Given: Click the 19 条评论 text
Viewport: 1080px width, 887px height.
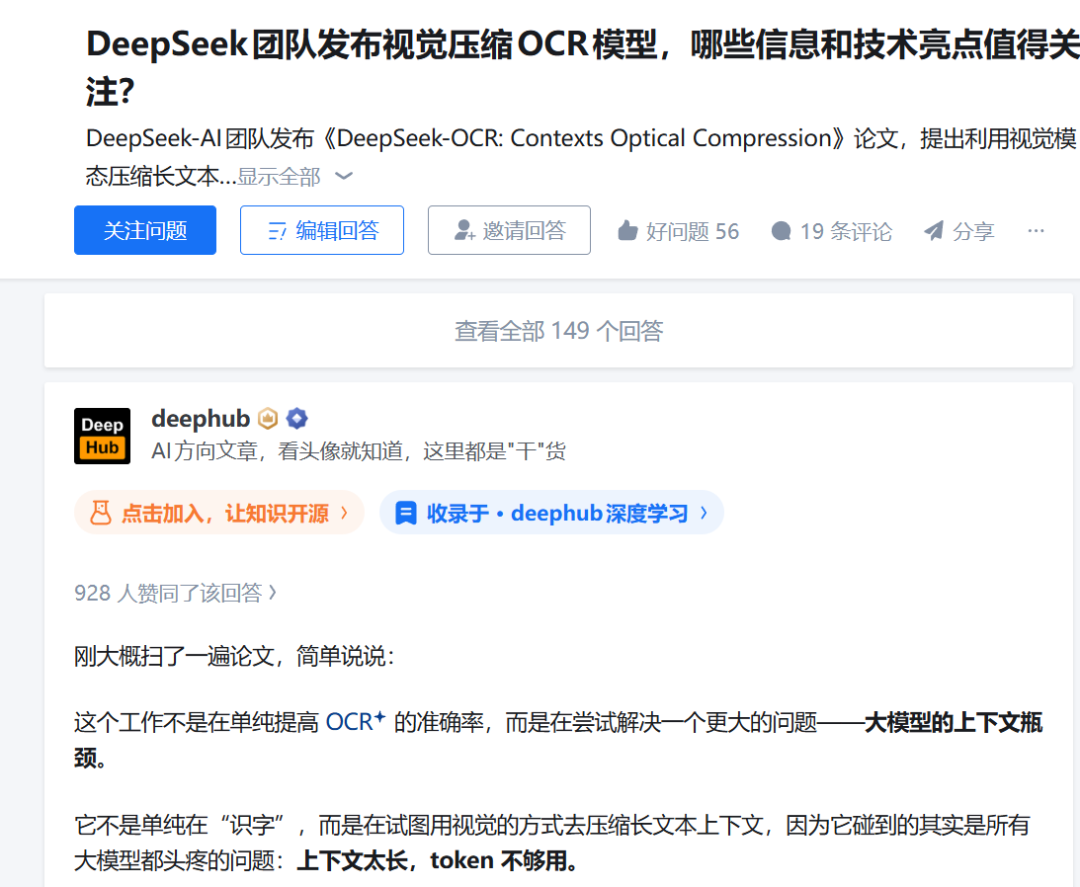Looking at the screenshot, I should pyautogui.click(x=846, y=231).
